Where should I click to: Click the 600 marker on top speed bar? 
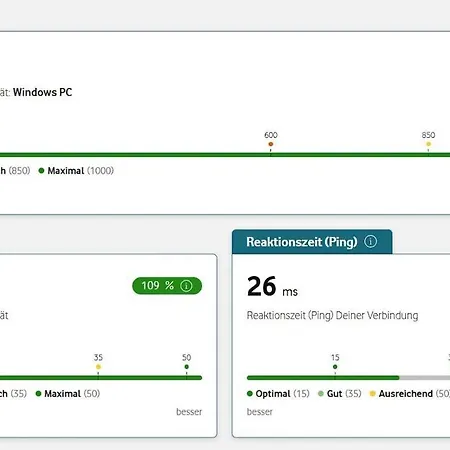click(271, 144)
